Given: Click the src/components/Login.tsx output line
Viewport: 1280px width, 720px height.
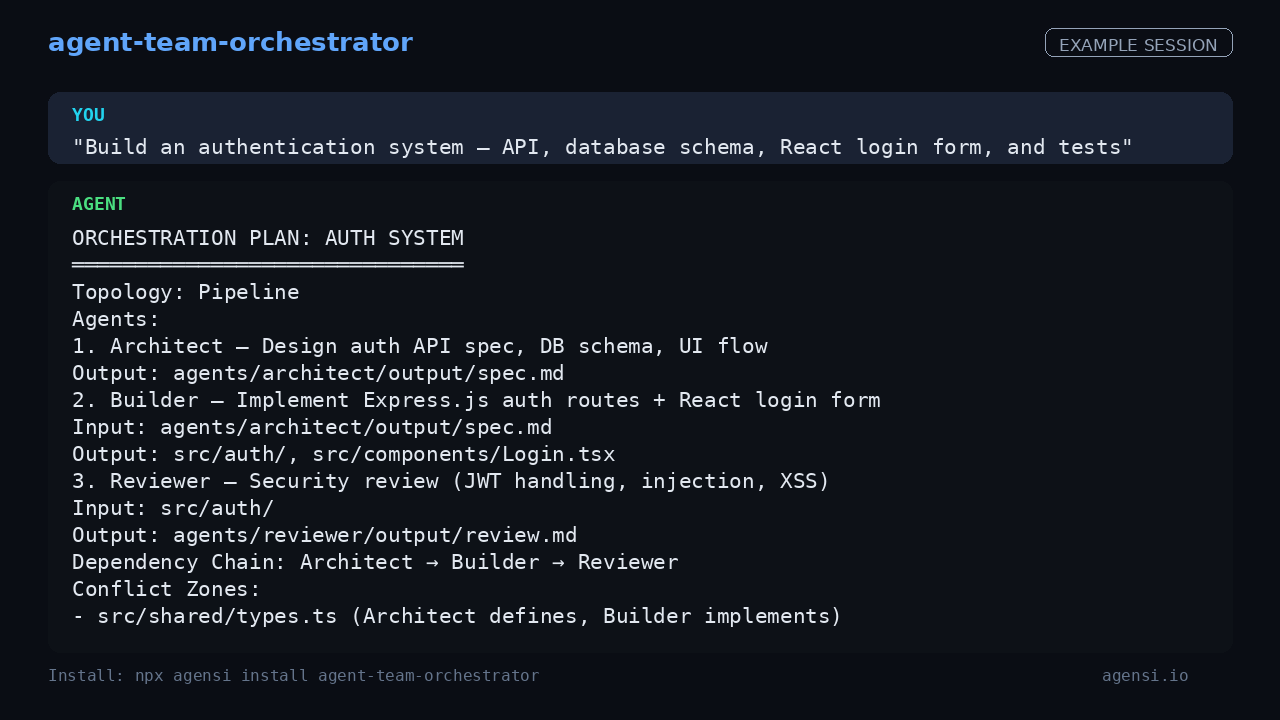Looking at the screenshot, I should coord(344,454).
